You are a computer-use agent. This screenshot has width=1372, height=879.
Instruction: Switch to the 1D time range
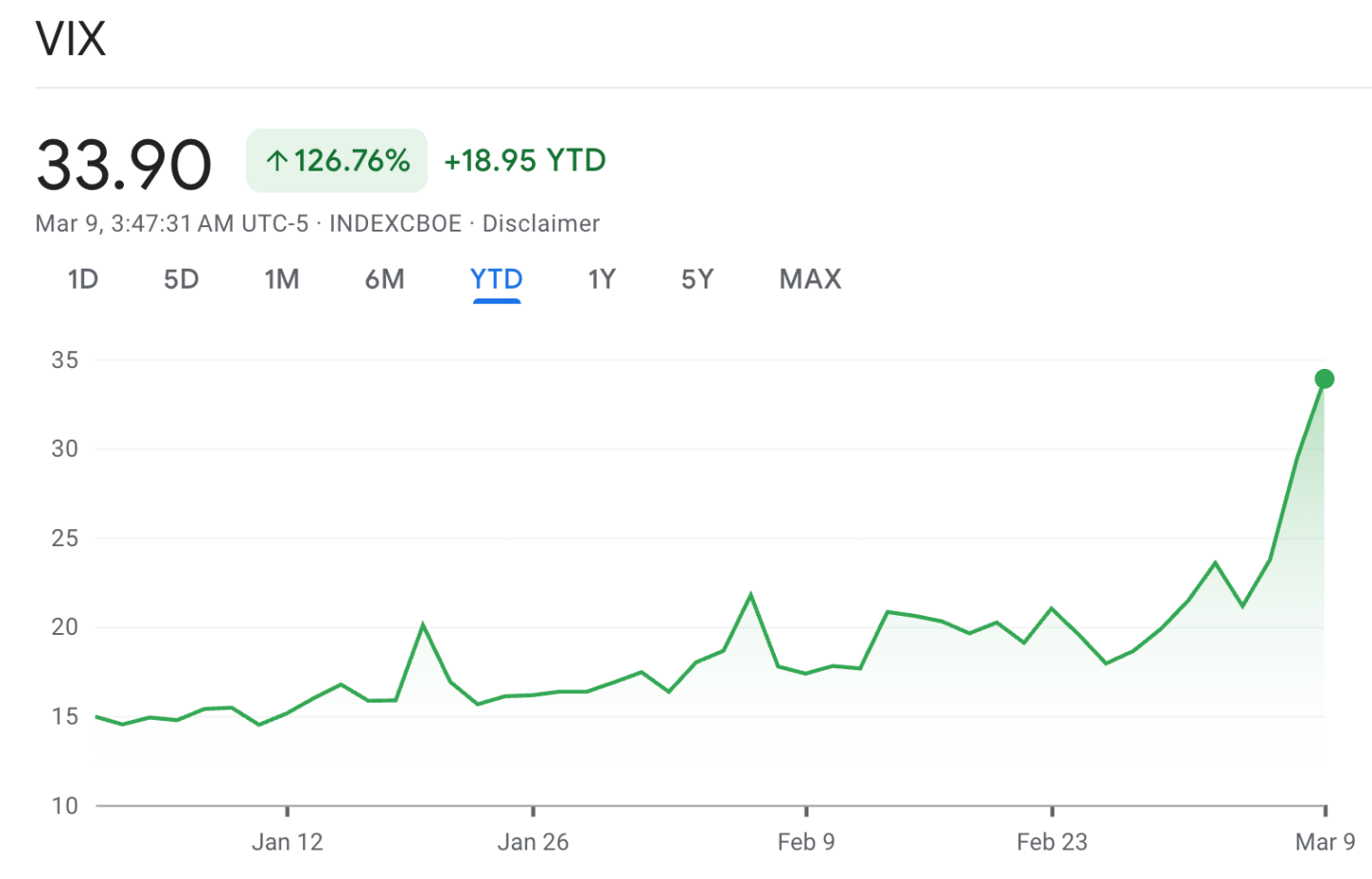click(83, 279)
